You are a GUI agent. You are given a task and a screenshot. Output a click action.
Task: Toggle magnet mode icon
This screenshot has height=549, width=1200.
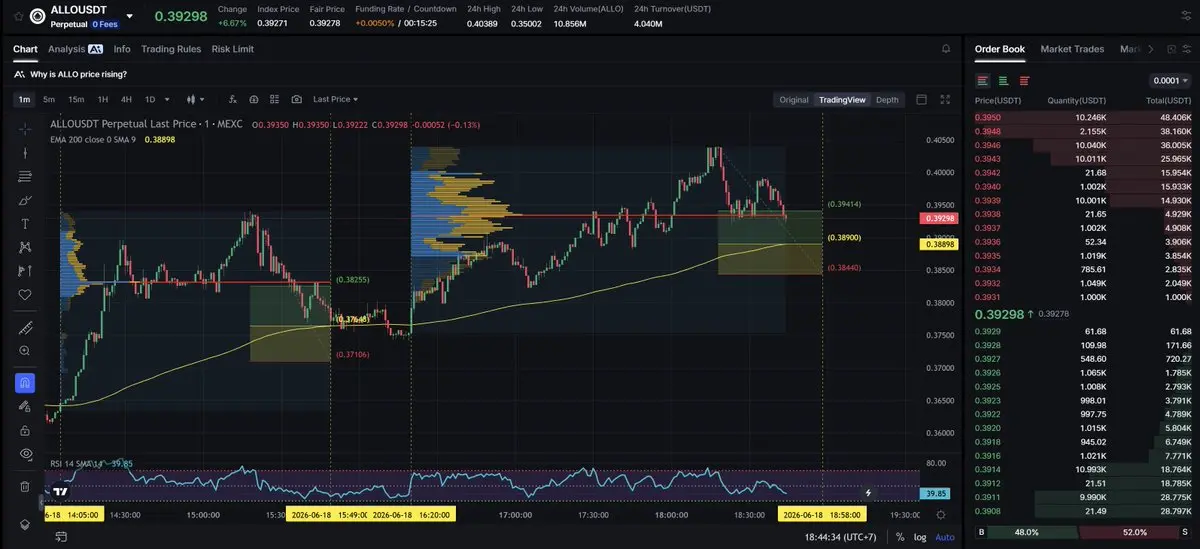(x=25, y=382)
